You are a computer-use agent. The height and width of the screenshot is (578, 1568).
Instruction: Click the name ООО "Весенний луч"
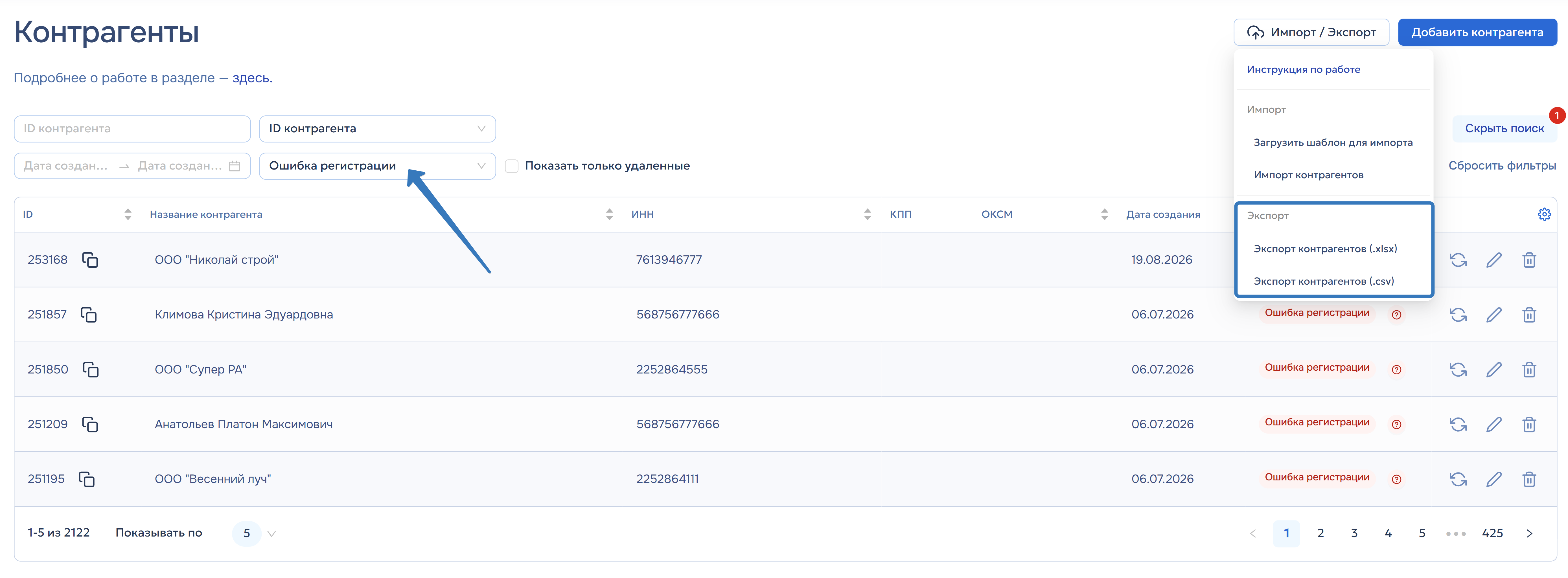click(213, 479)
